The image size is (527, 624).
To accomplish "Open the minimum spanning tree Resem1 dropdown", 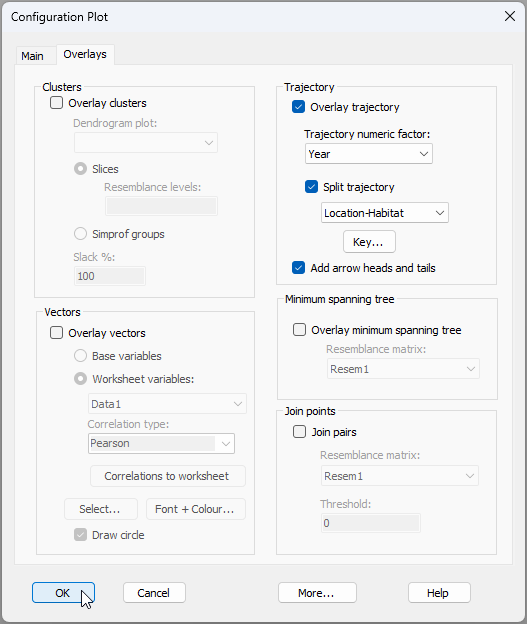I will (x=403, y=369).
